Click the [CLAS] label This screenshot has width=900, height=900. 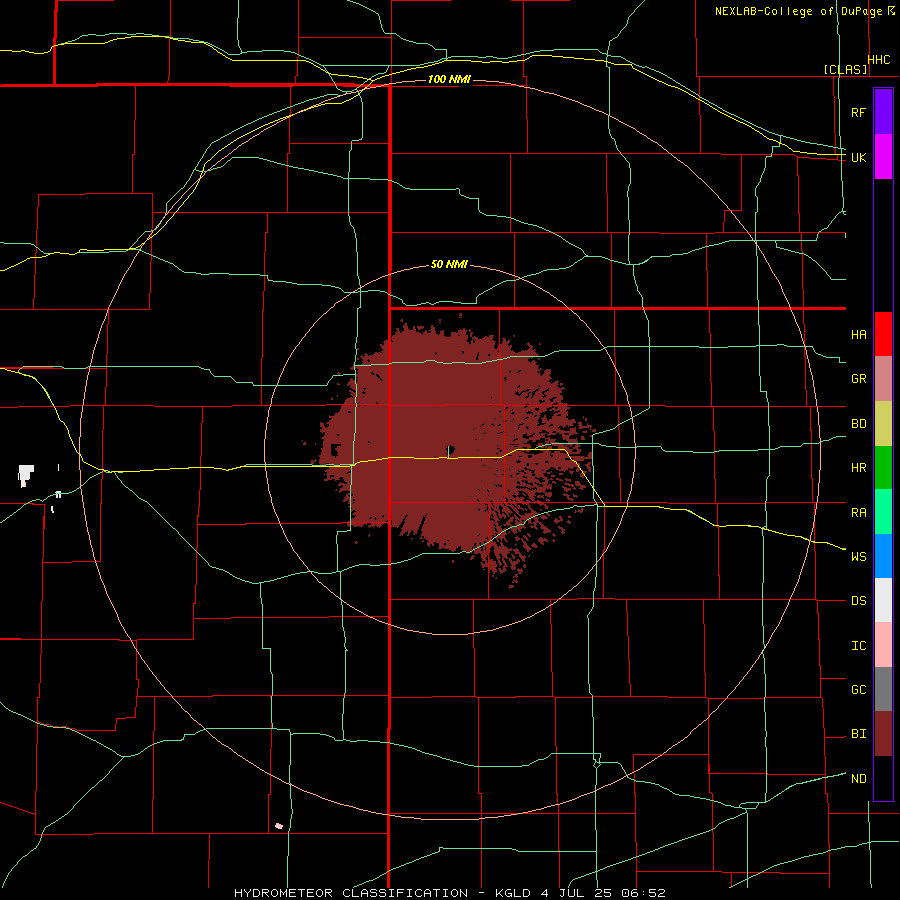click(845, 70)
